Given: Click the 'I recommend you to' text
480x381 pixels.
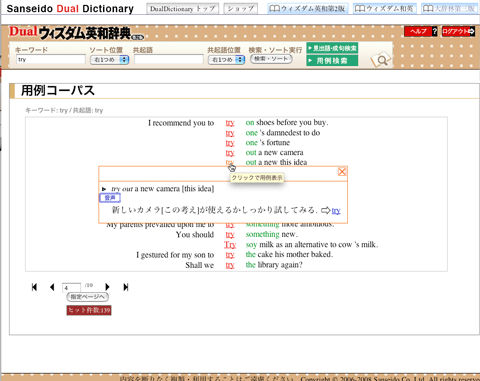Looking at the screenshot, I should coord(181,123).
